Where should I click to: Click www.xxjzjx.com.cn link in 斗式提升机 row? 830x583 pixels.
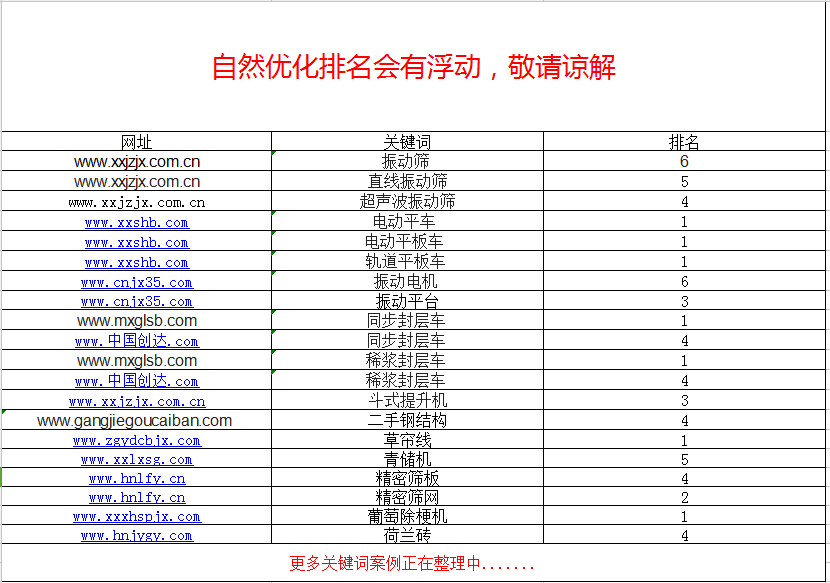[136, 402]
